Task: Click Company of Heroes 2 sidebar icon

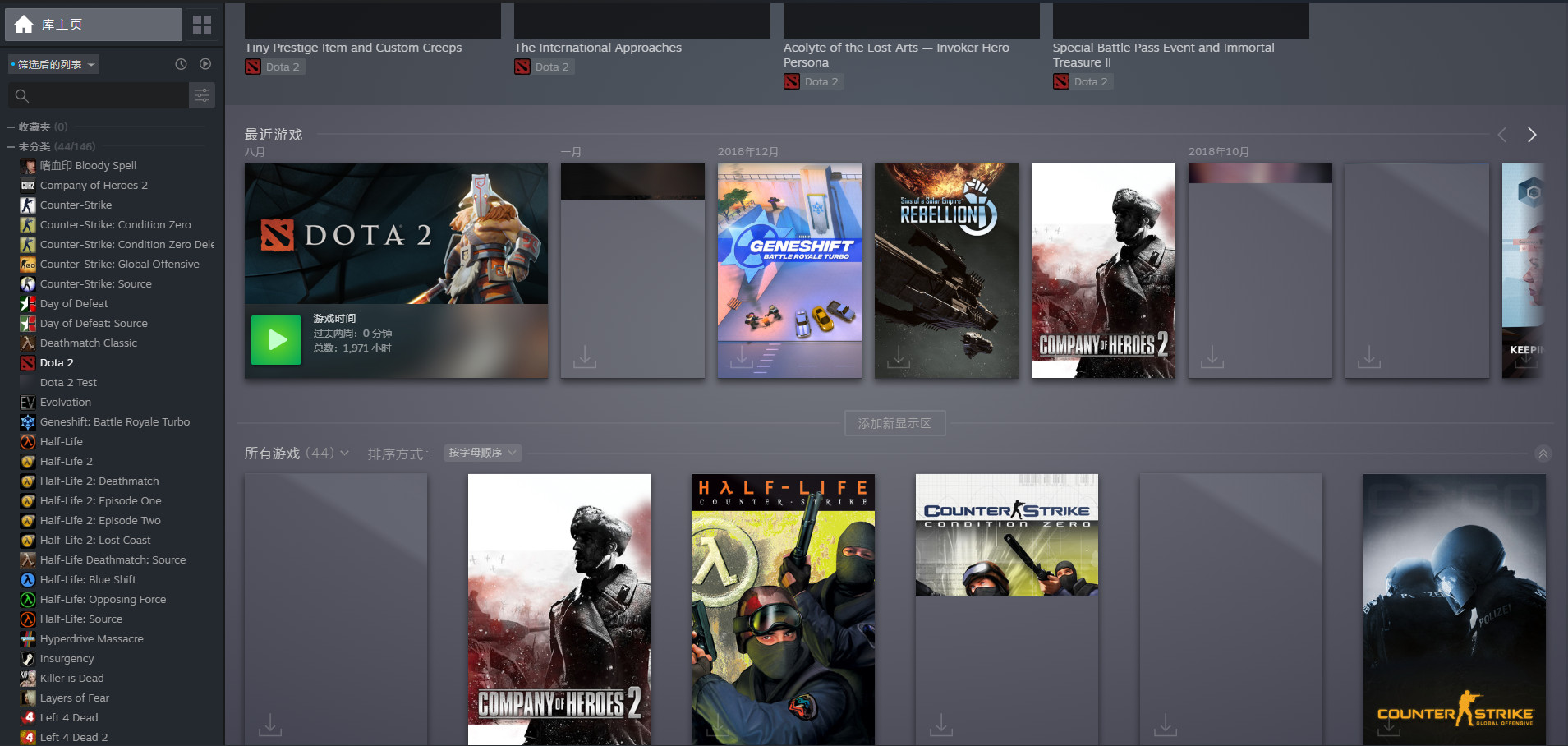Action: 28,186
